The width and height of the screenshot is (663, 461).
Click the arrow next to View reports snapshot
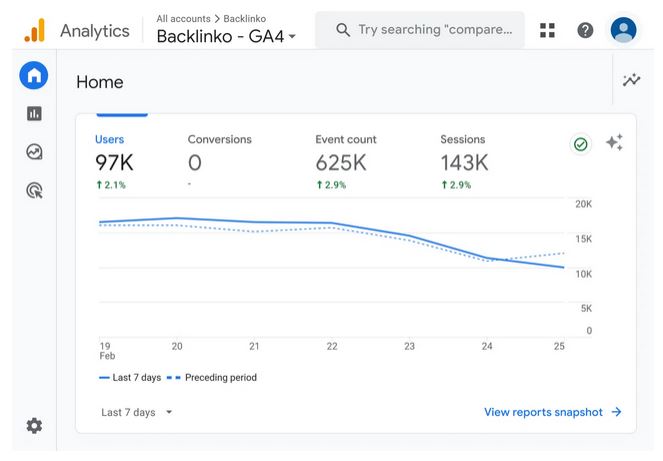click(x=616, y=412)
